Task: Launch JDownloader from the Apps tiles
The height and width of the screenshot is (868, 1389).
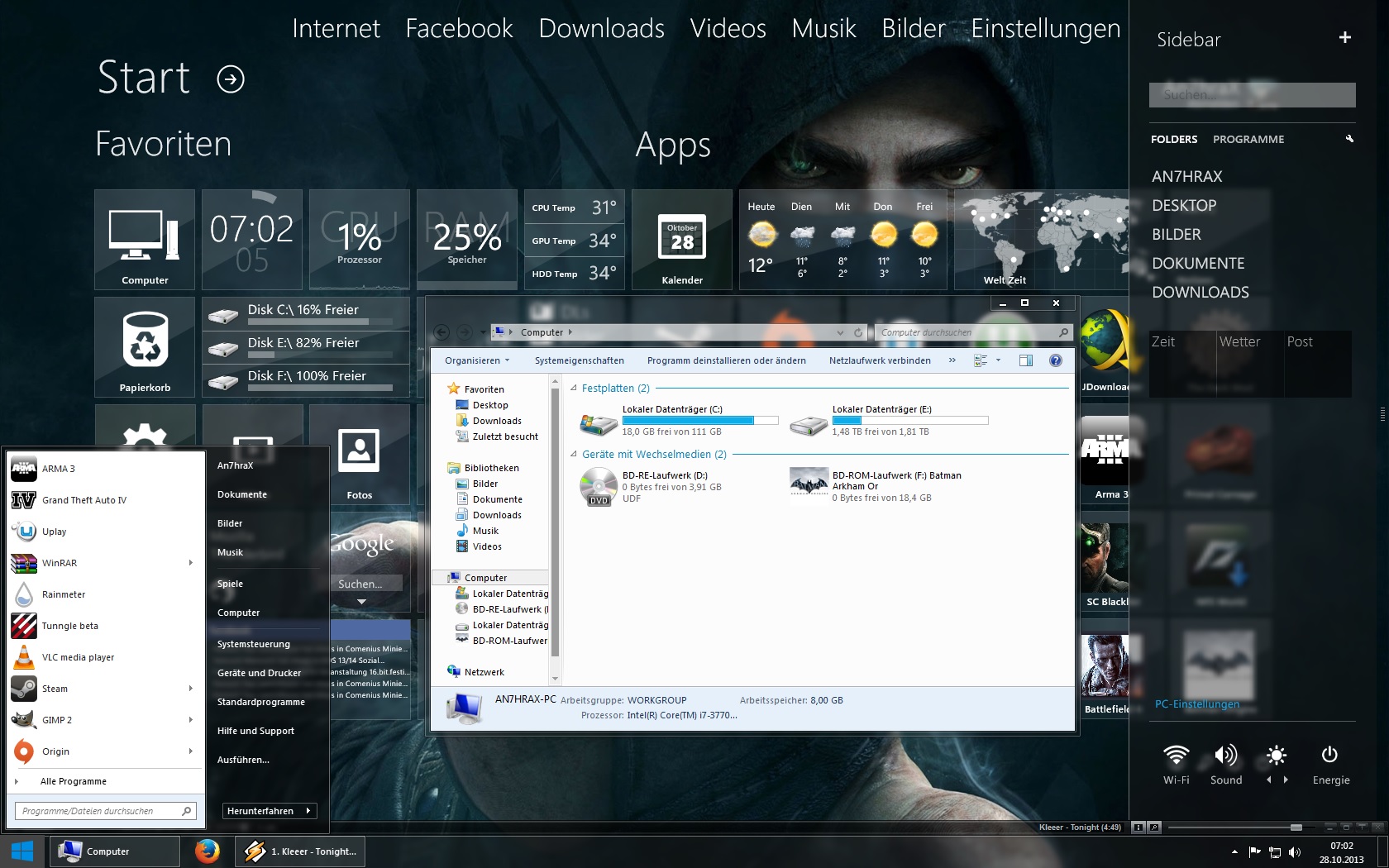Action: coord(1105,347)
